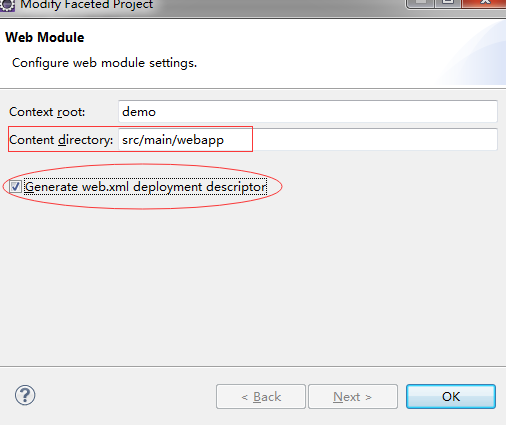Image resolution: width=506 pixels, height=425 pixels.
Task: Open the help question mark icon
Action: 25,395
